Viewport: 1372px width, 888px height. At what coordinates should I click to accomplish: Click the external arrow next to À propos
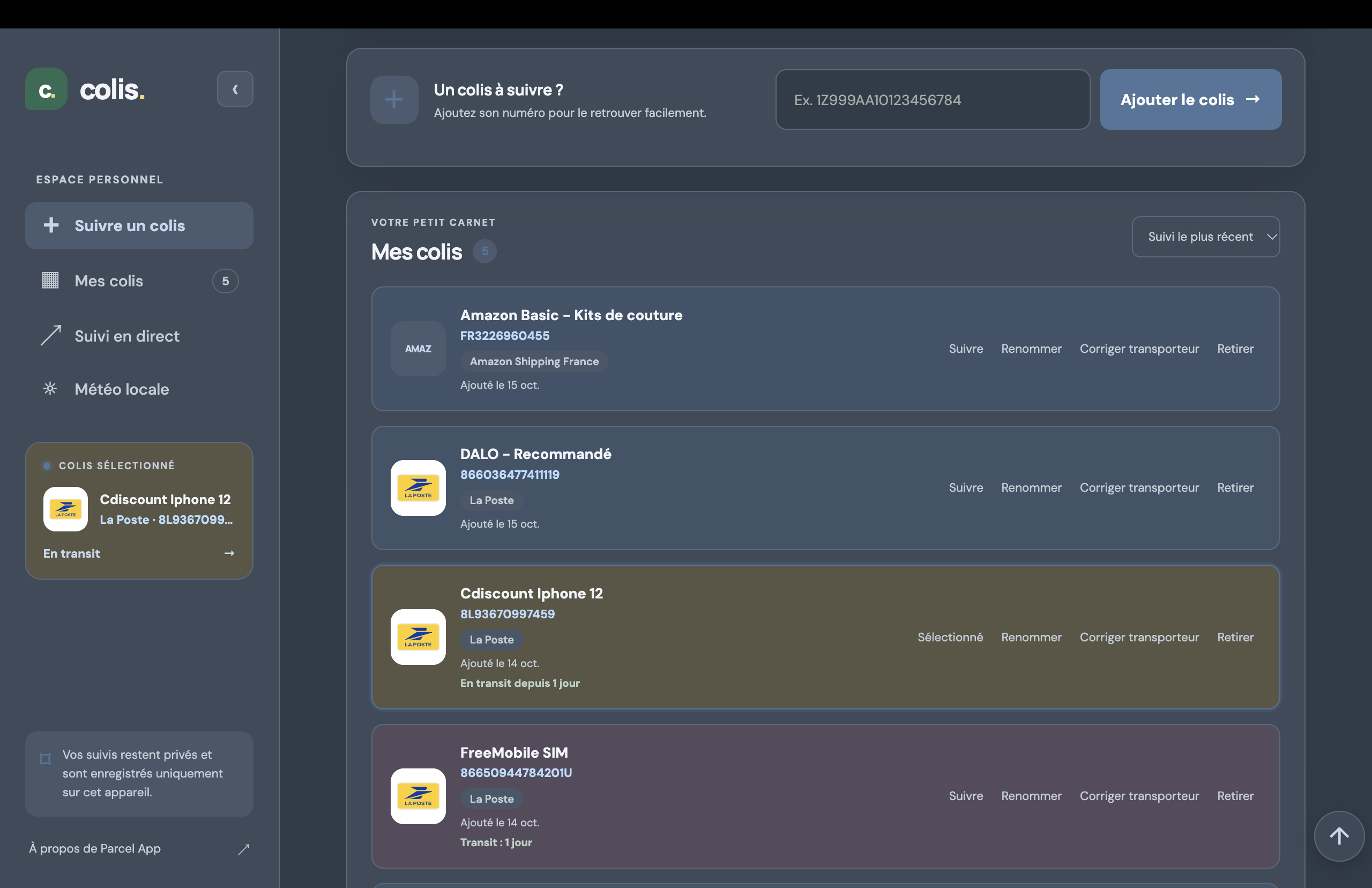244,849
